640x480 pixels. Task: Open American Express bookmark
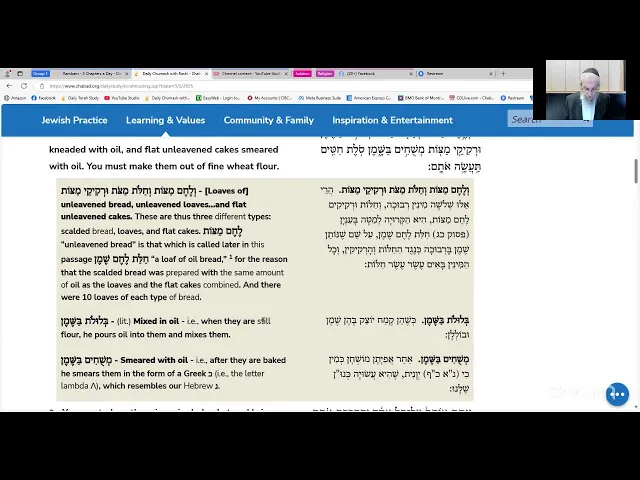click(x=369, y=98)
